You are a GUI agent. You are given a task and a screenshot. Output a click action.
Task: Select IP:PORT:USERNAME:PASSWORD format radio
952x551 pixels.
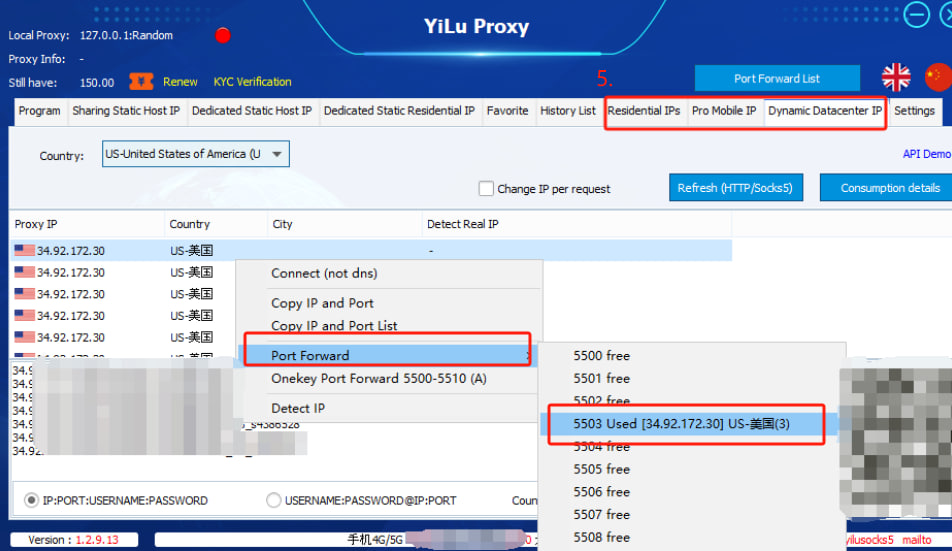coord(31,500)
